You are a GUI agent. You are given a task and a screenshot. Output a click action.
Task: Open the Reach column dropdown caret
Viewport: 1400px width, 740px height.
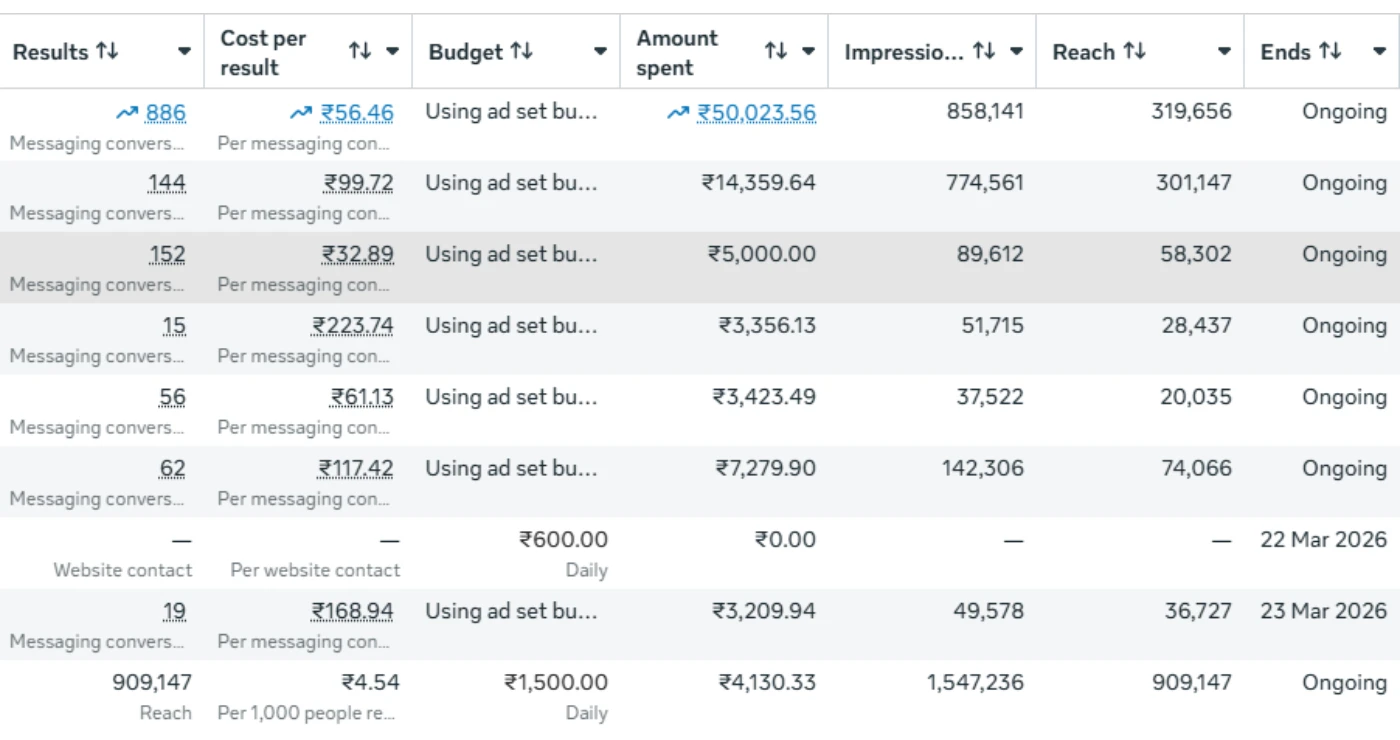coord(1224,52)
